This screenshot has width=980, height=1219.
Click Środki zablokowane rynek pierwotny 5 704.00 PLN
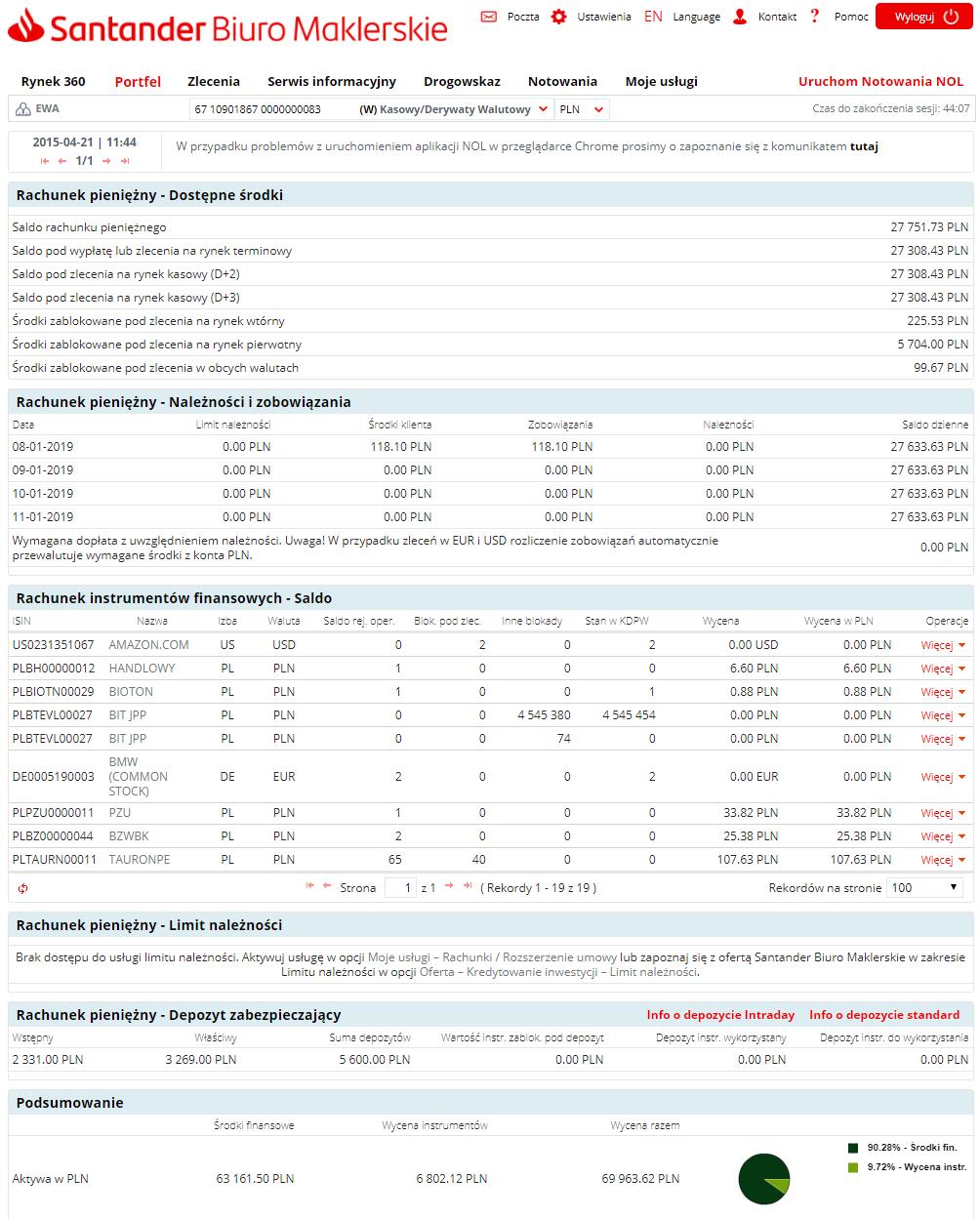pyautogui.click(x=933, y=345)
